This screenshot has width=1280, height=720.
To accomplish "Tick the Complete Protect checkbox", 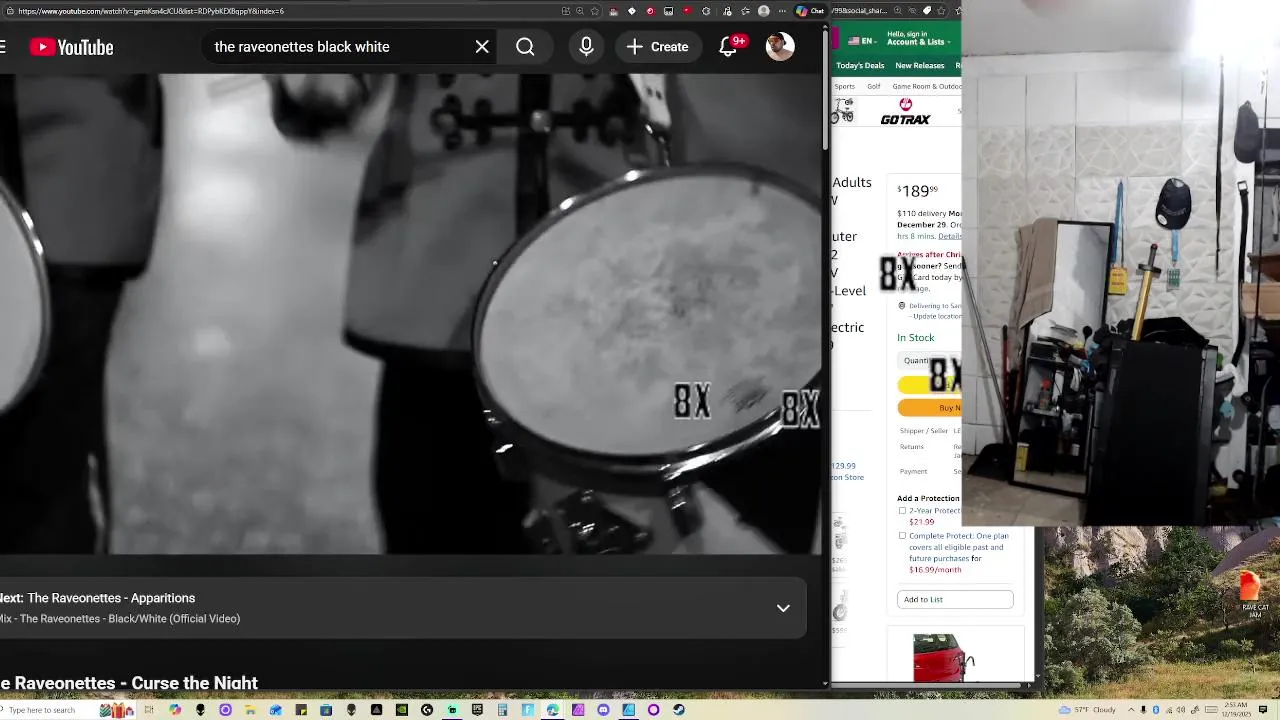I will click(902, 535).
